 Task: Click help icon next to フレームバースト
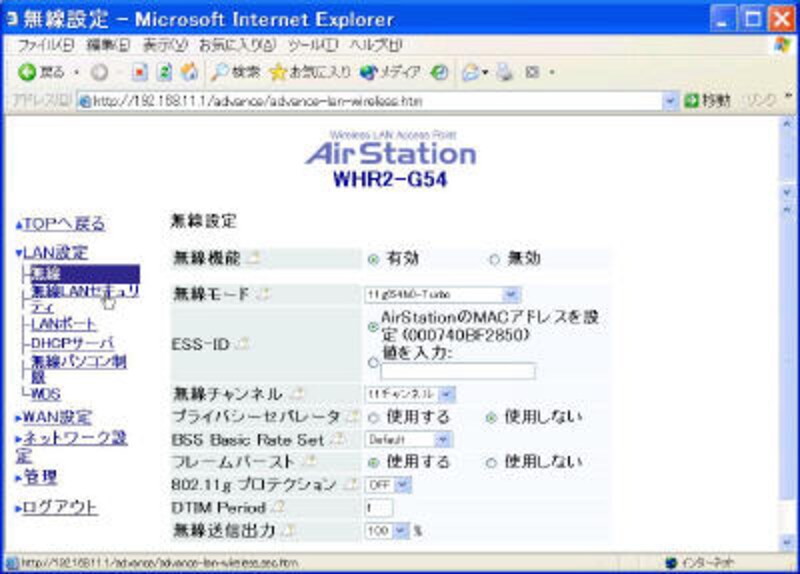click(x=309, y=461)
